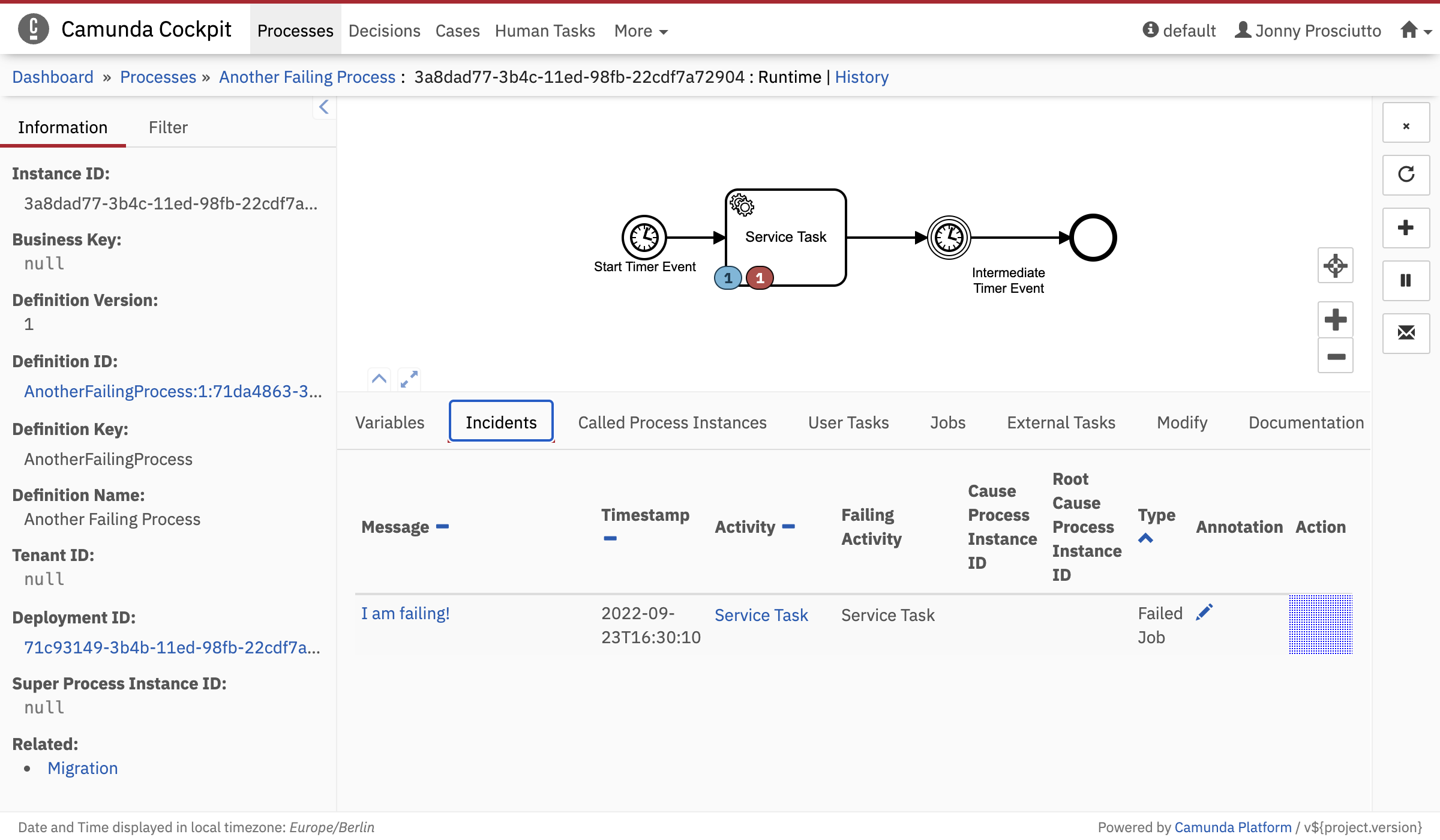The width and height of the screenshot is (1440, 840).
Task: Open the User Tasks tab
Action: click(x=848, y=422)
